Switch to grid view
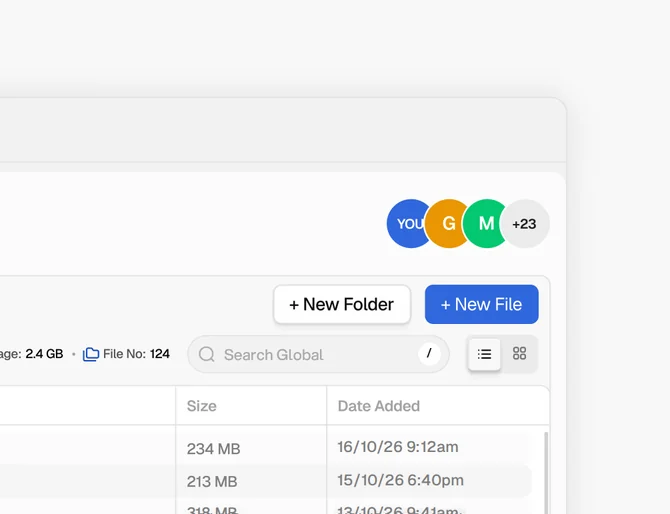 click(x=519, y=354)
